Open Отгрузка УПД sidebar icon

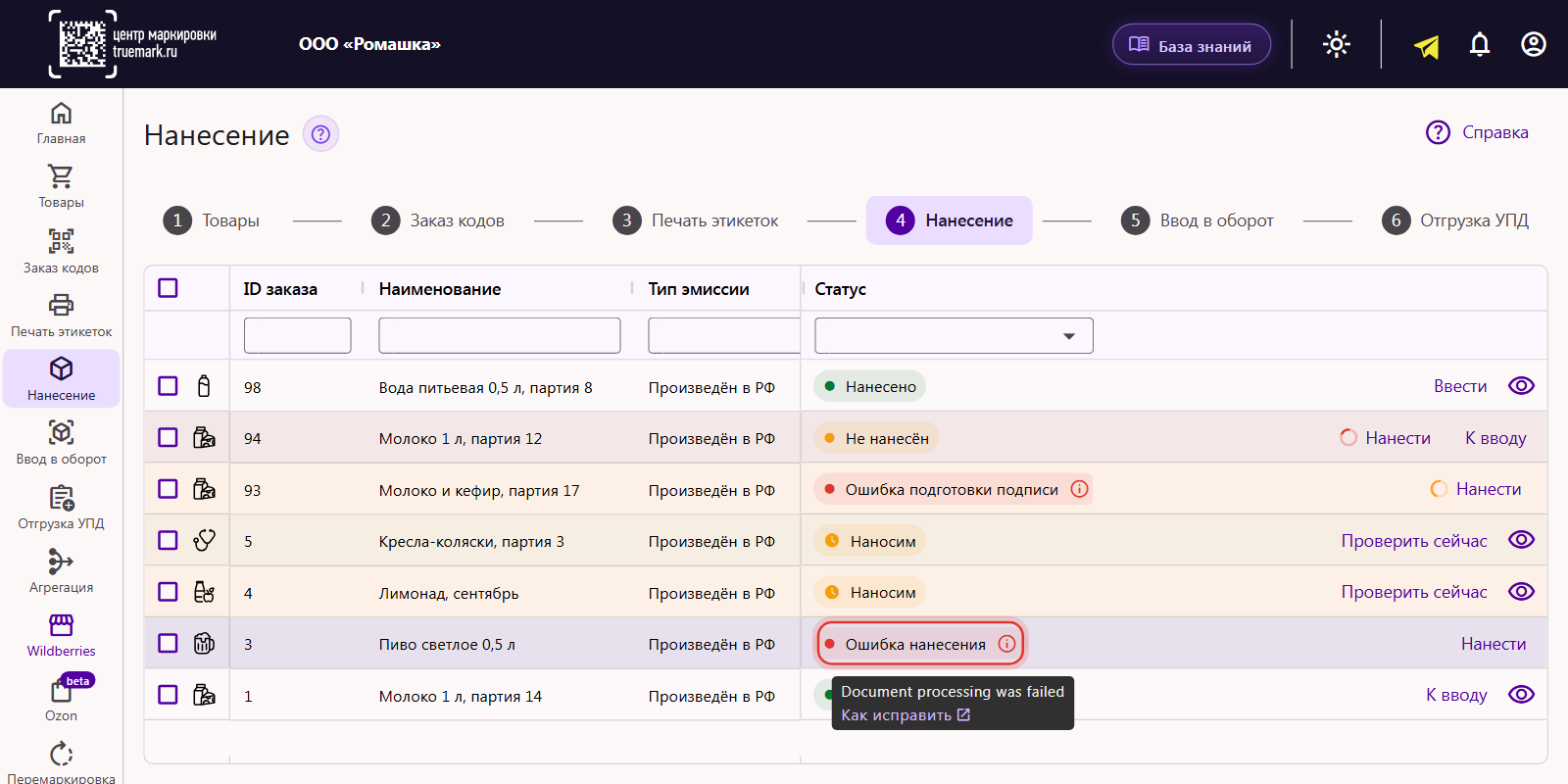(x=61, y=498)
